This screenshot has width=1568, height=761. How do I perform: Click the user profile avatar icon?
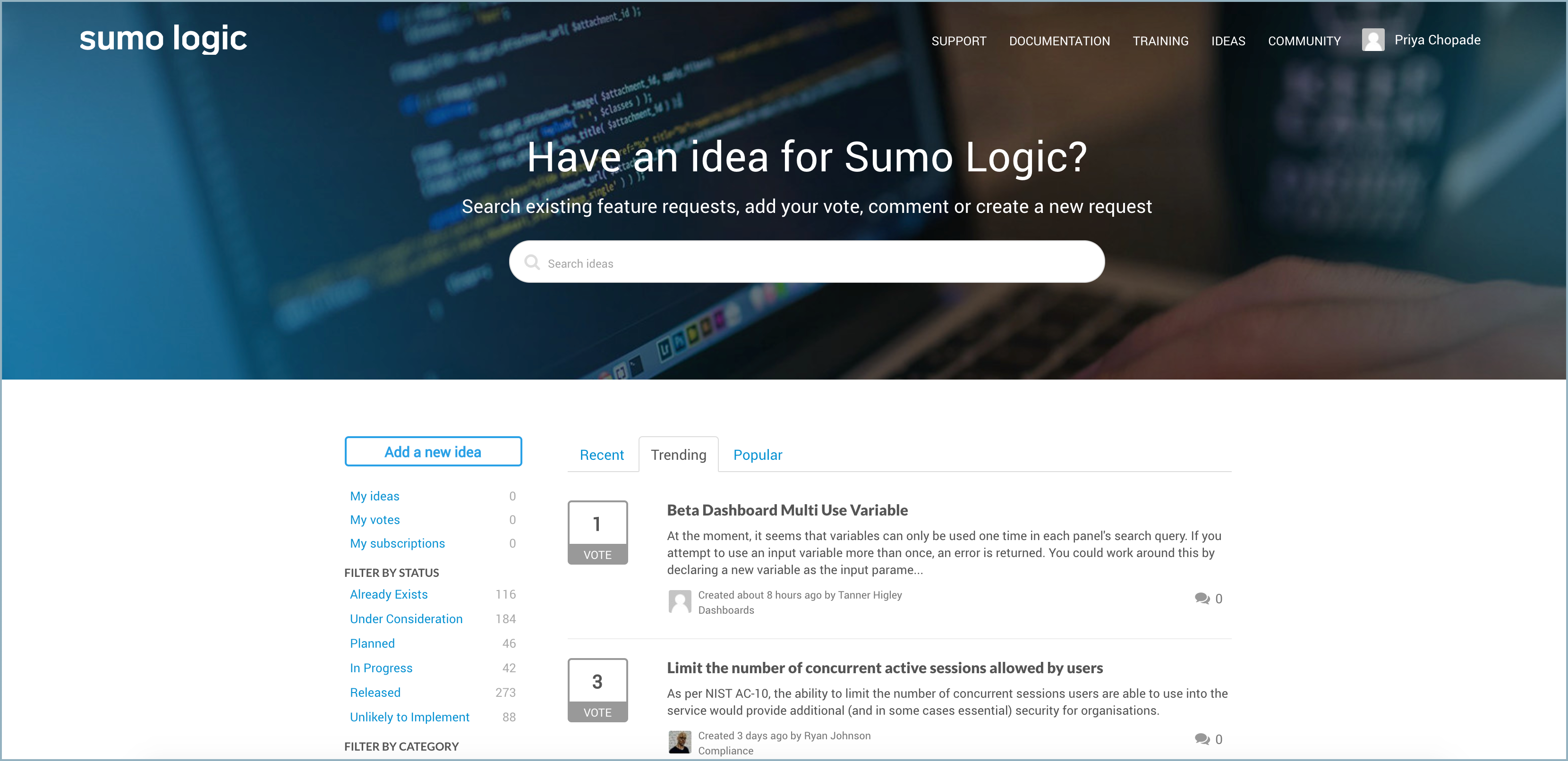point(1373,39)
